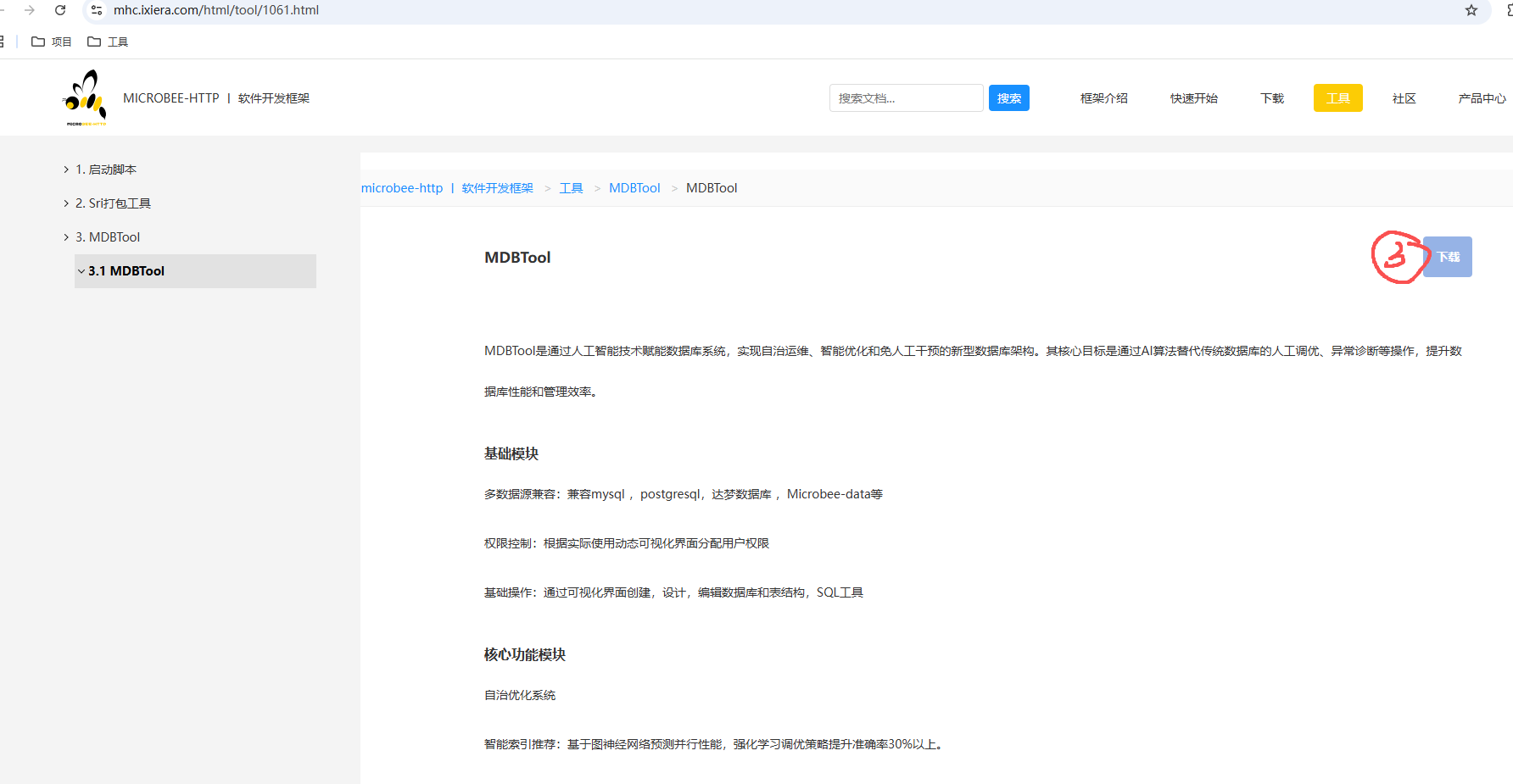The image size is (1513, 784).
Task: Collapse the 3.1 MDBTool item
Action: coord(81,271)
